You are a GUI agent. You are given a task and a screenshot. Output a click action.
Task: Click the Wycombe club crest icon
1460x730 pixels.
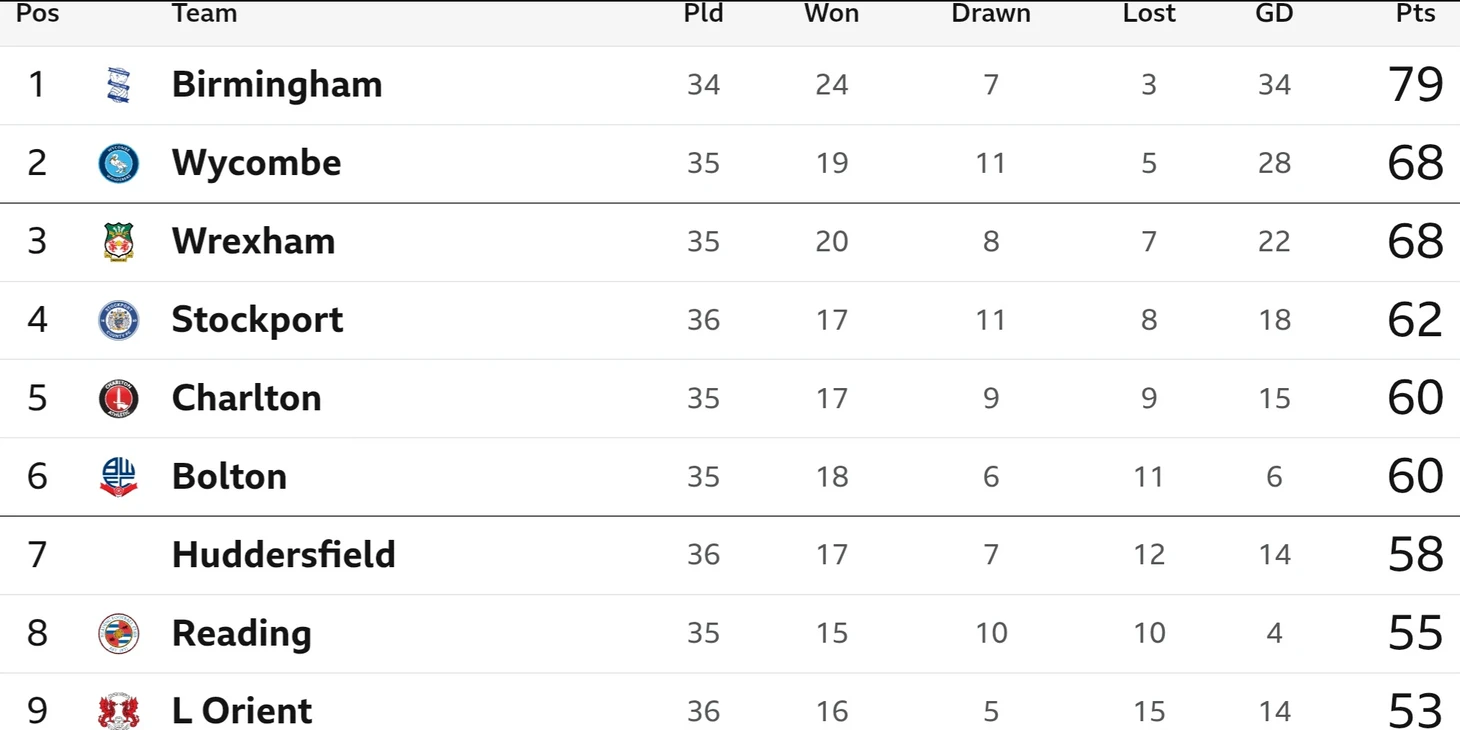118,163
